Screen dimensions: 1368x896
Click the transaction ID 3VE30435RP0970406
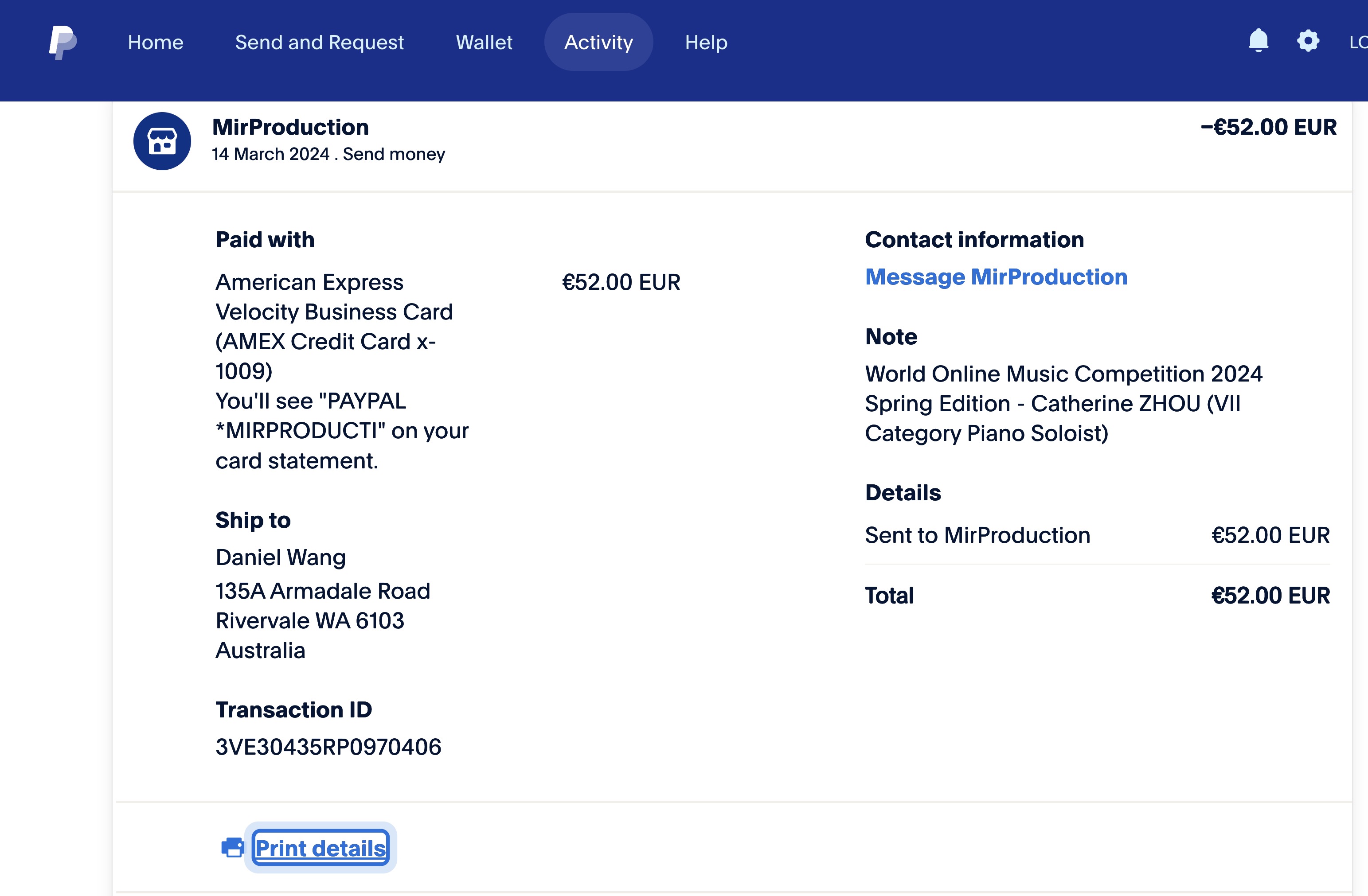pyautogui.click(x=328, y=747)
